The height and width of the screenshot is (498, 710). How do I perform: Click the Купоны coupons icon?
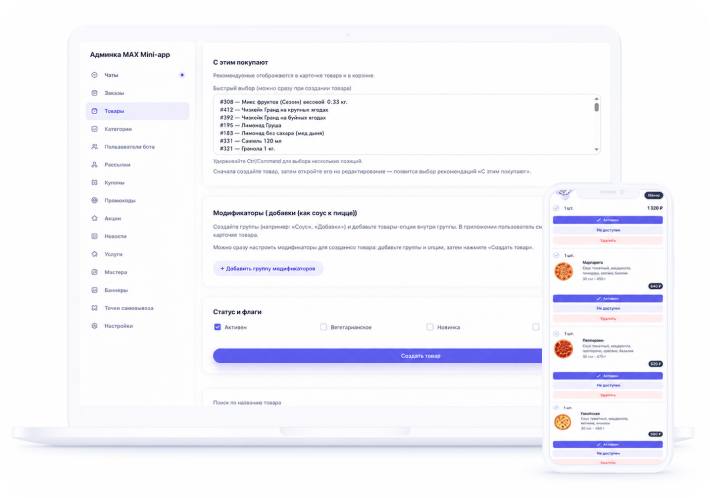click(94, 182)
